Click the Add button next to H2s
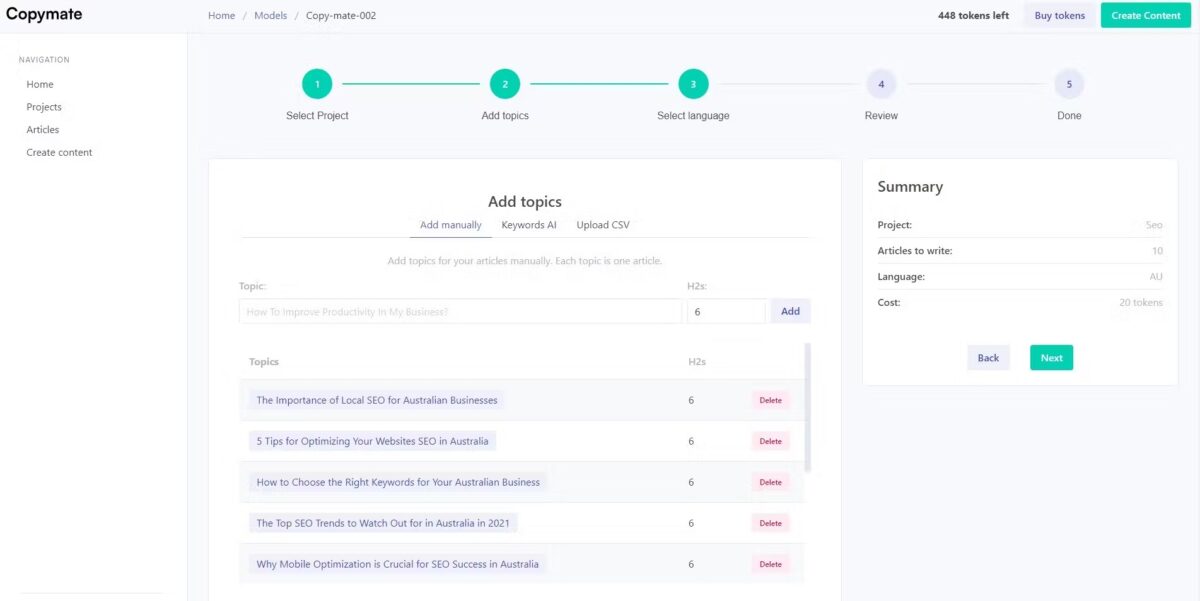Screen dimensions: 1200x601 (x=790, y=310)
